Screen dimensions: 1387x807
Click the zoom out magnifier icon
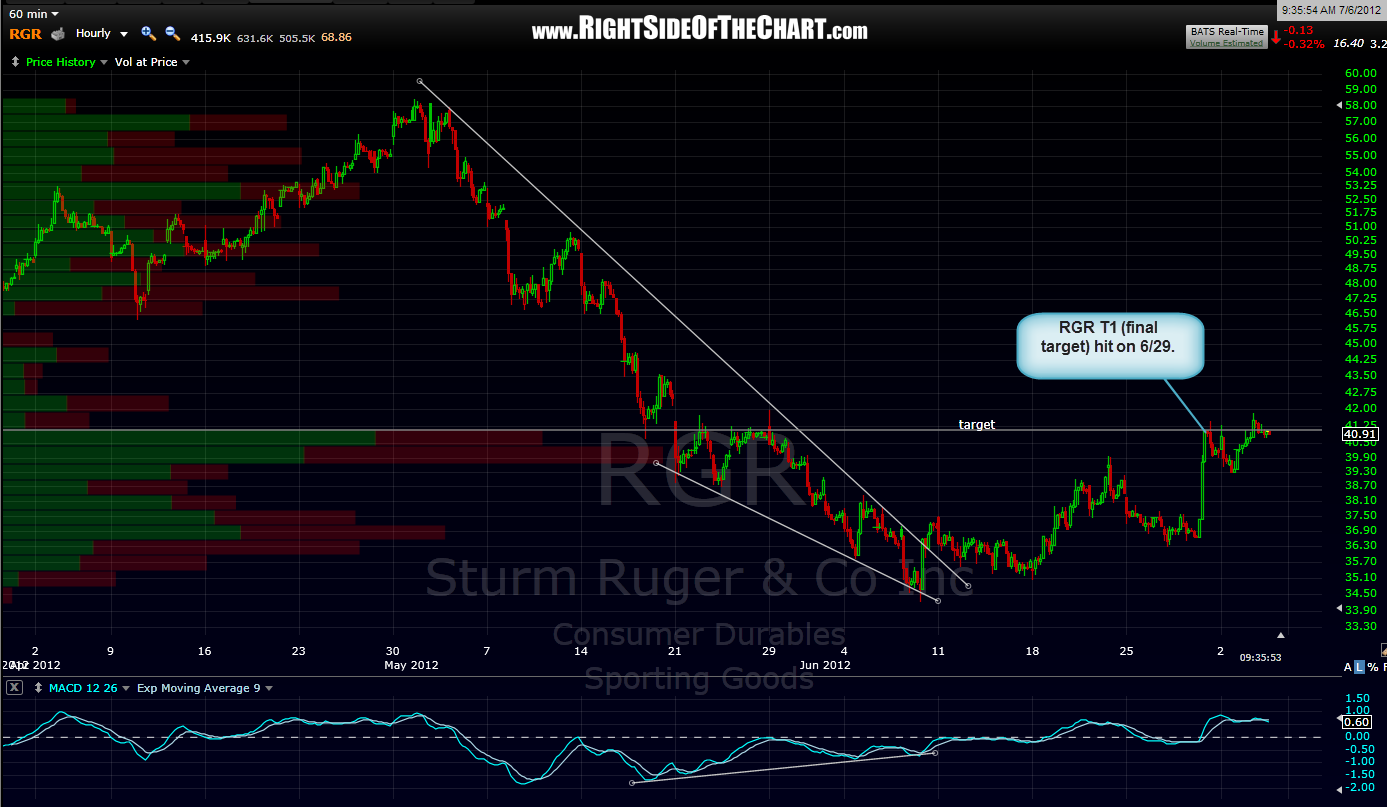[x=171, y=33]
